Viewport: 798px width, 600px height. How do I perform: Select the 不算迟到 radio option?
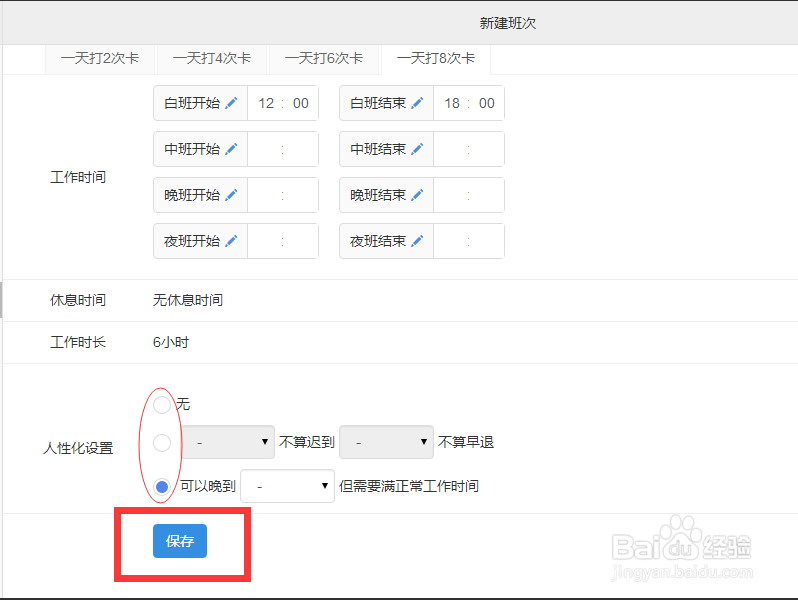pyautogui.click(x=162, y=443)
